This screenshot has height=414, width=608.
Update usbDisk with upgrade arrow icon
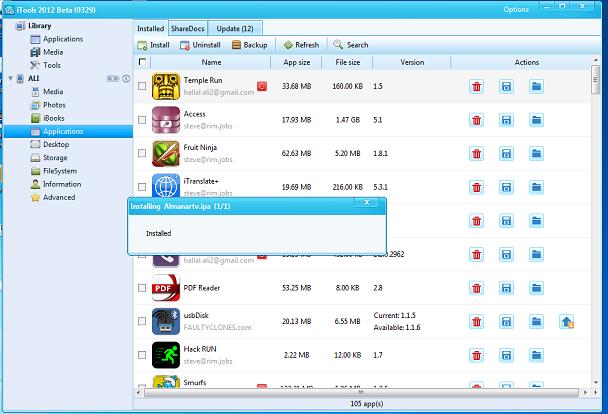567,321
